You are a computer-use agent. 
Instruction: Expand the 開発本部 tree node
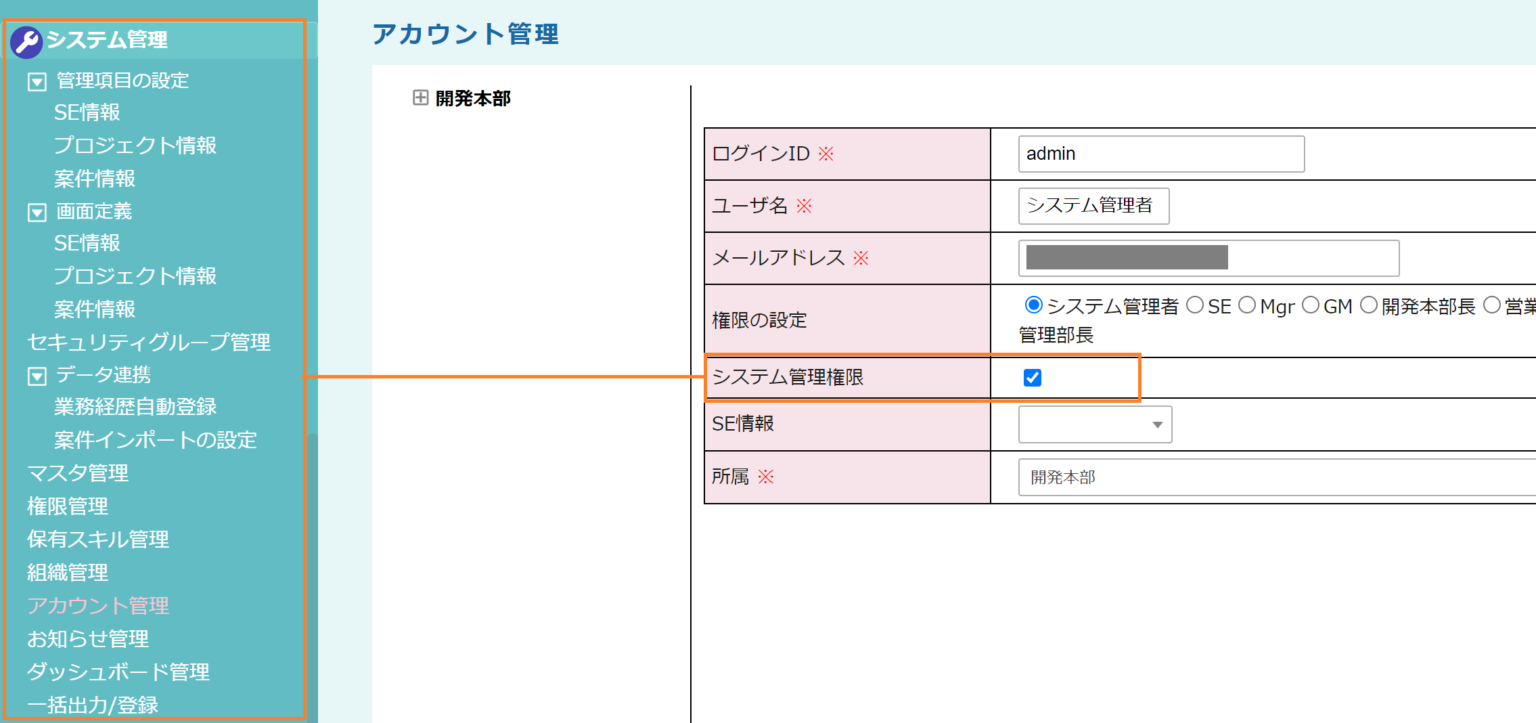420,98
